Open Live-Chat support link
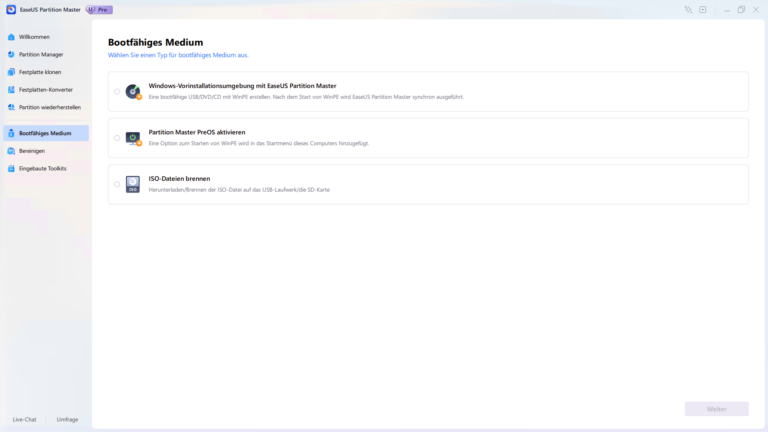The image size is (768, 432). coord(24,420)
